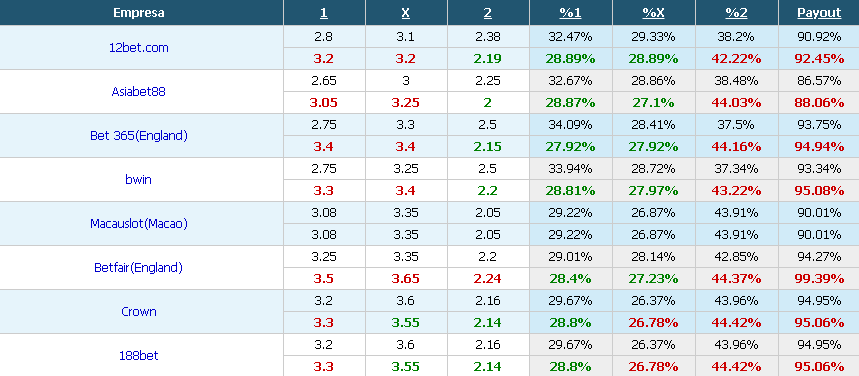Sort by the %1 column header

(570, 13)
